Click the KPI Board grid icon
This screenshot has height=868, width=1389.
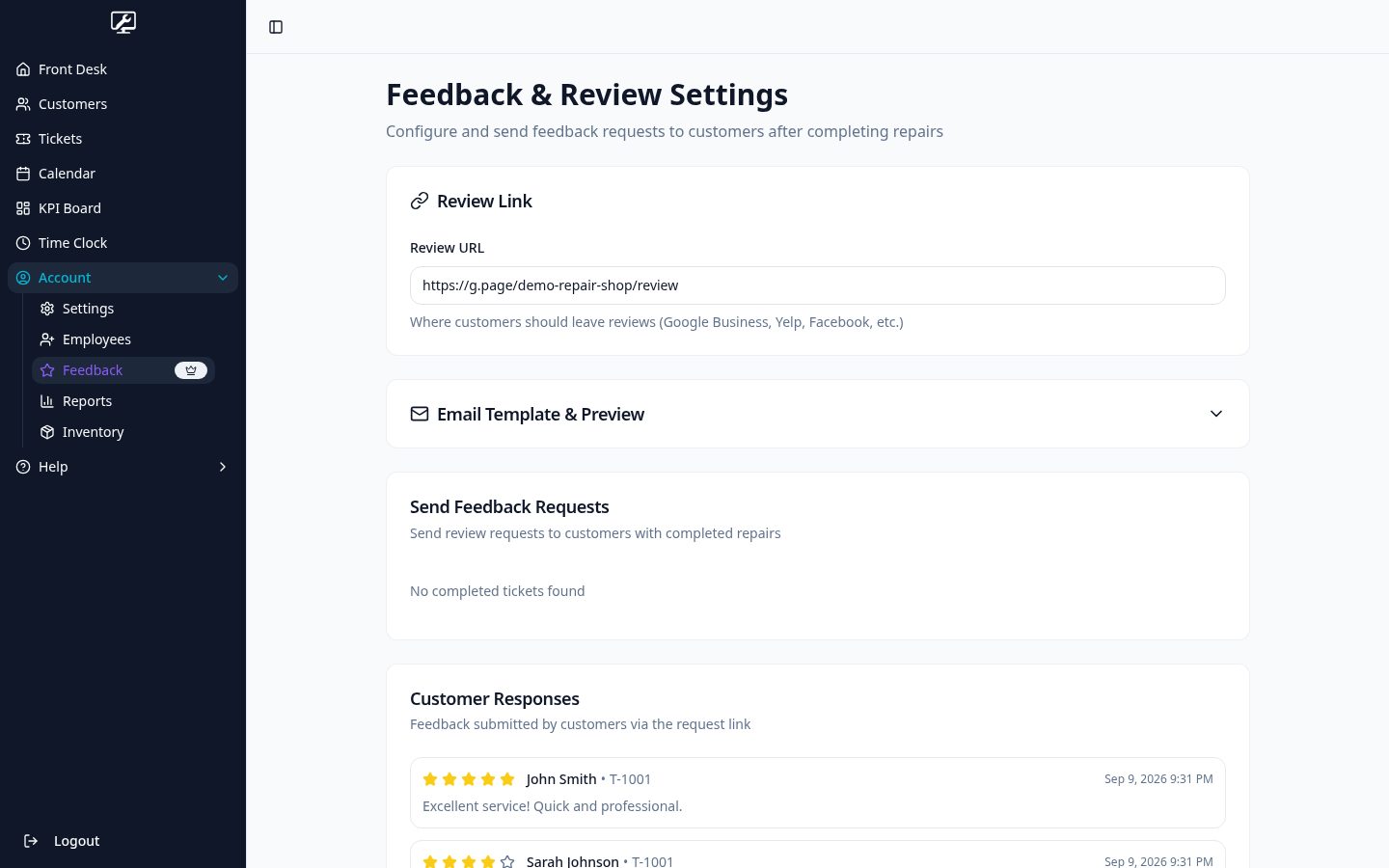[23, 208]
